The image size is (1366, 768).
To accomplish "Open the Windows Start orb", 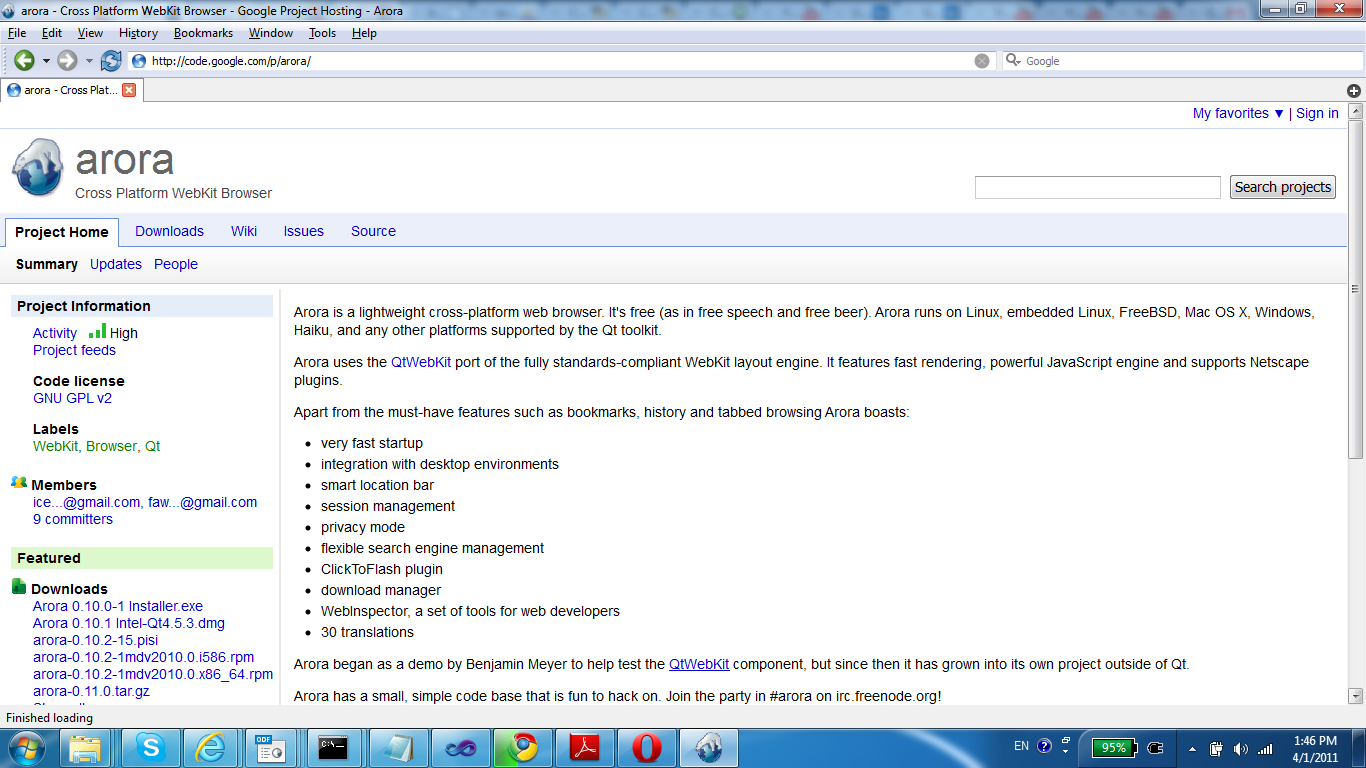I will coord(27,747).
